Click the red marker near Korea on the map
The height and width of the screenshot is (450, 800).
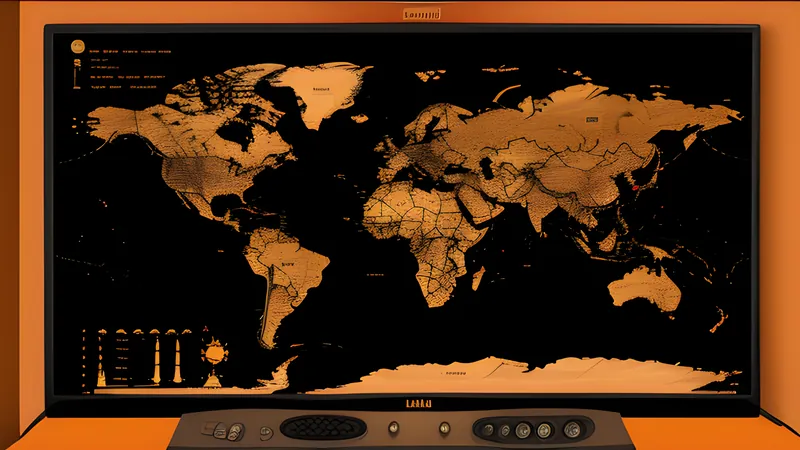coord(635,188)
